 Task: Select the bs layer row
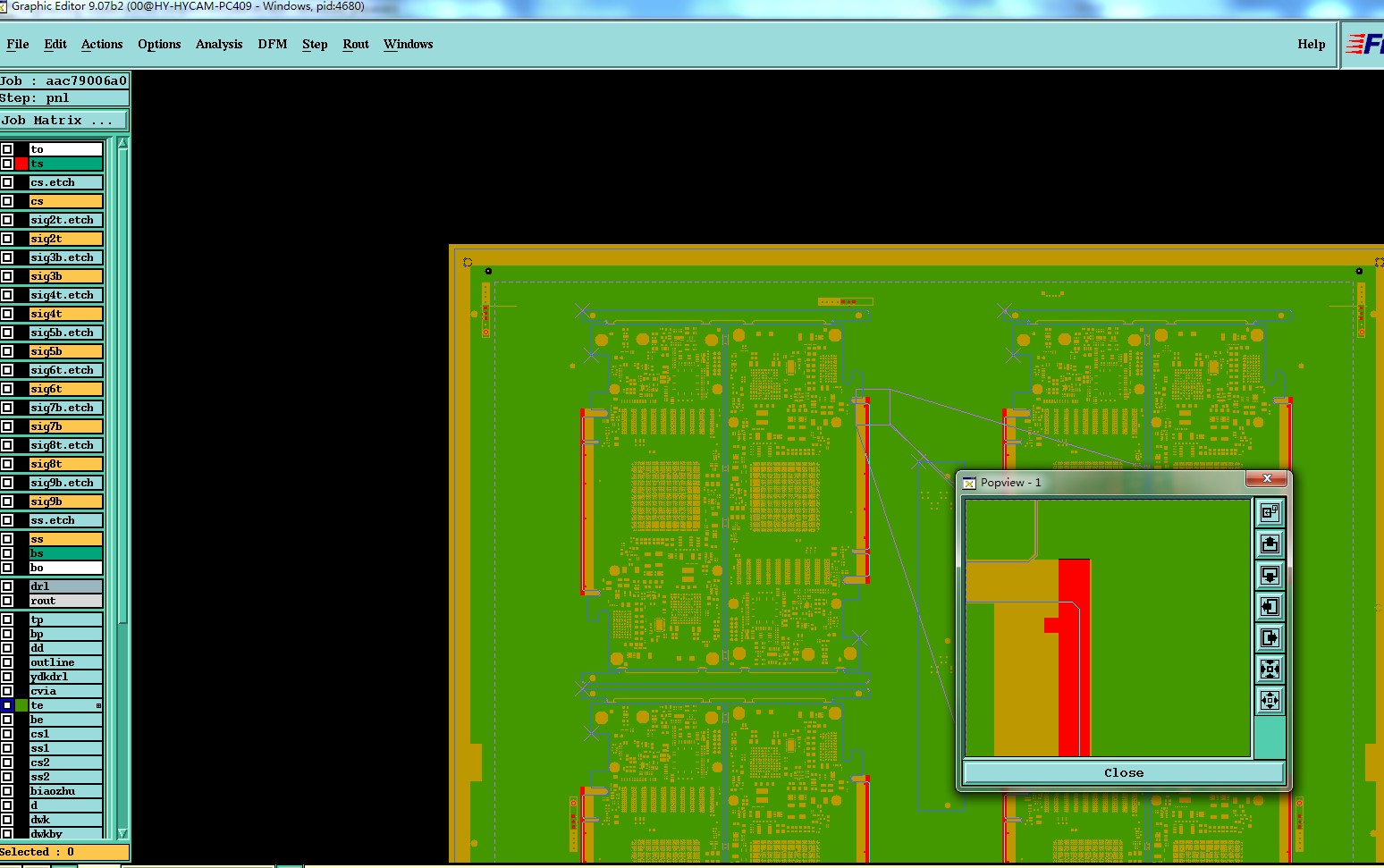coord(66,553)
